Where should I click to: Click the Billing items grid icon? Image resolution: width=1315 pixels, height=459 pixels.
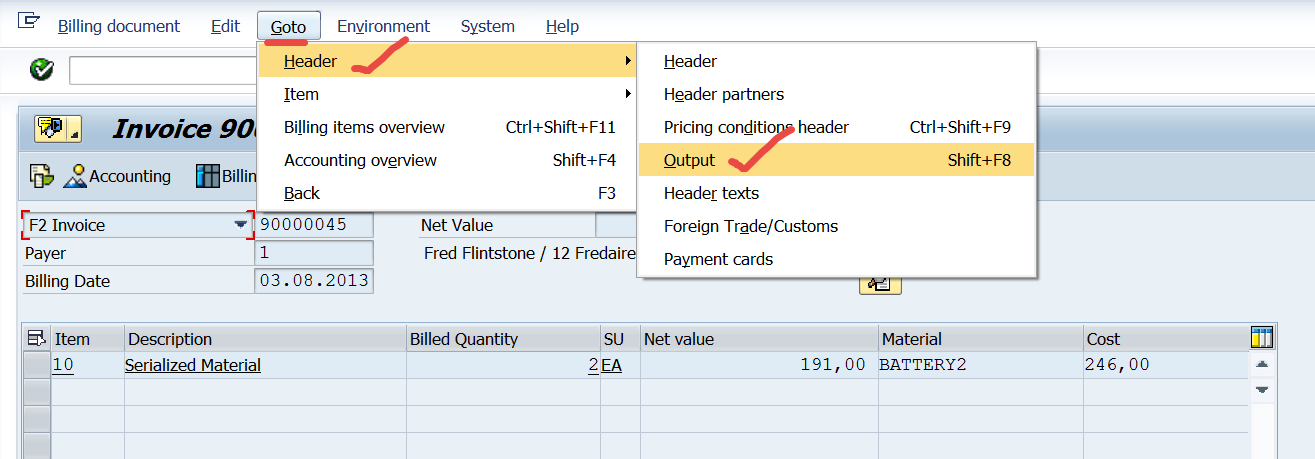208,176
